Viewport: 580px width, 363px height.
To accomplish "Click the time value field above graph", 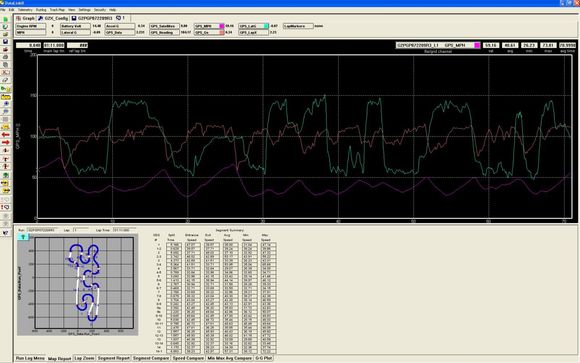I will (x=28, y=45).
